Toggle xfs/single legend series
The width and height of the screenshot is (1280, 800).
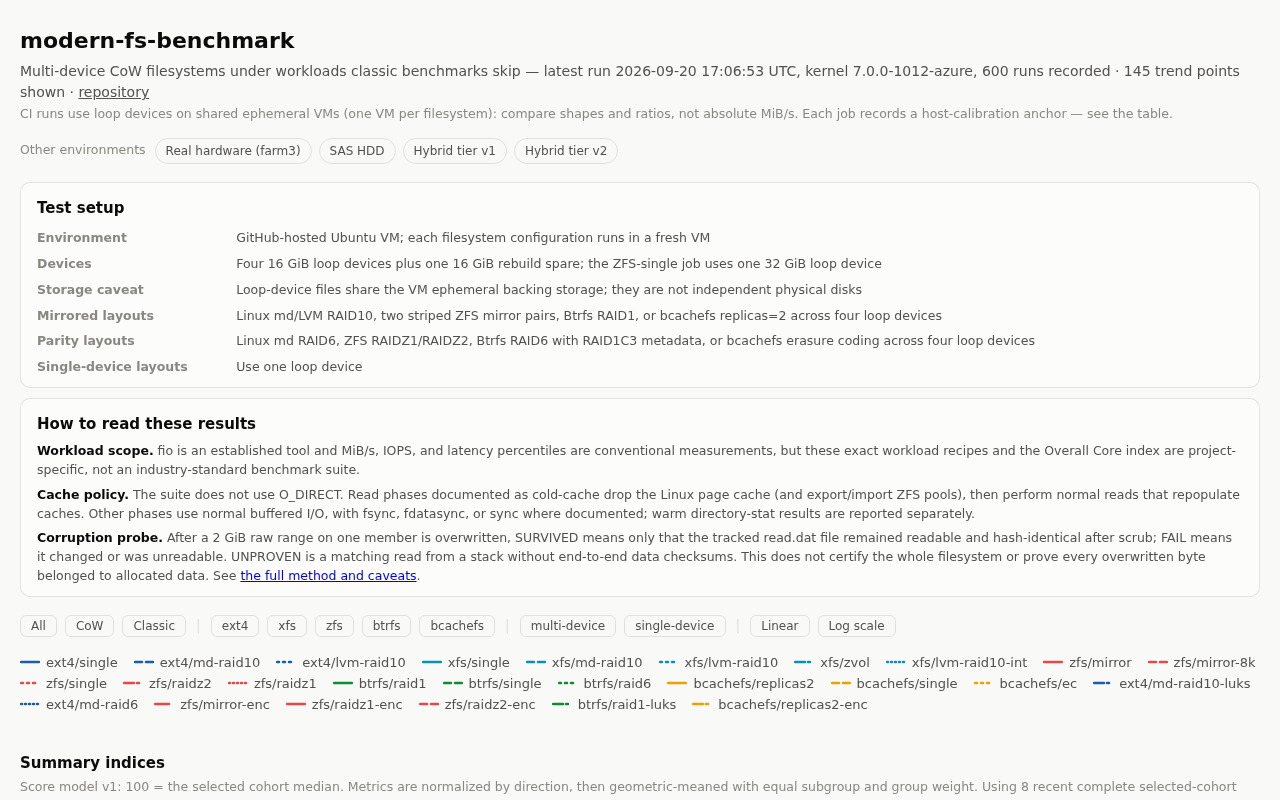tap(466, 662)
